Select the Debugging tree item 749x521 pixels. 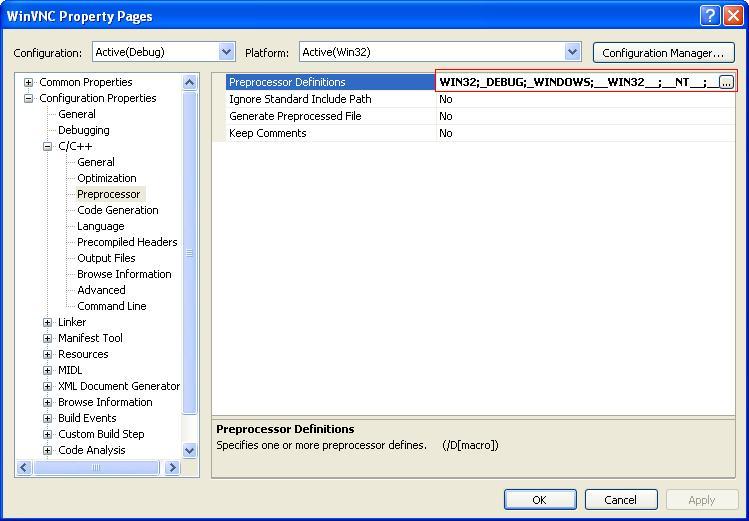[x=84, y=130]
